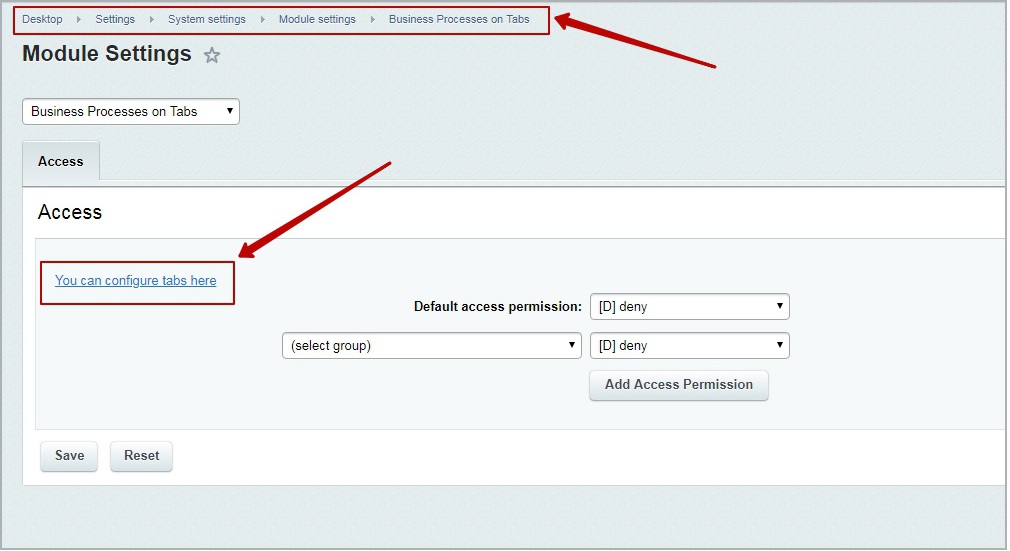Click the 'Access' section heading
The width and height of the screenshot is (1010, 551).
click(x=70, y=212)
